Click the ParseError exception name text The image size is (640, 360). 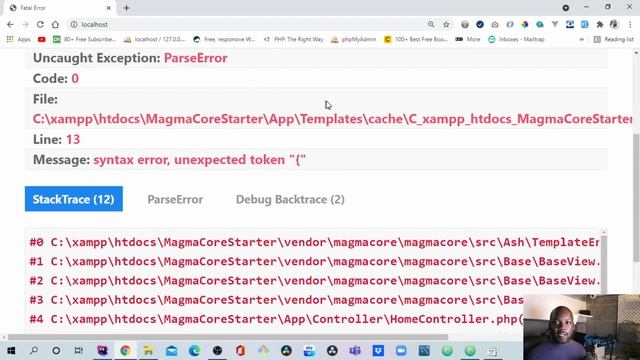click(x=196, y=58)
